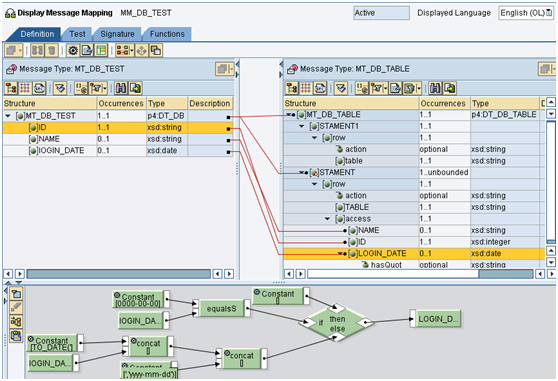This screenshot has width=558, height=381.
Task: Click the equalsS function box in mapping editor
Action: (x=222, y=309)
